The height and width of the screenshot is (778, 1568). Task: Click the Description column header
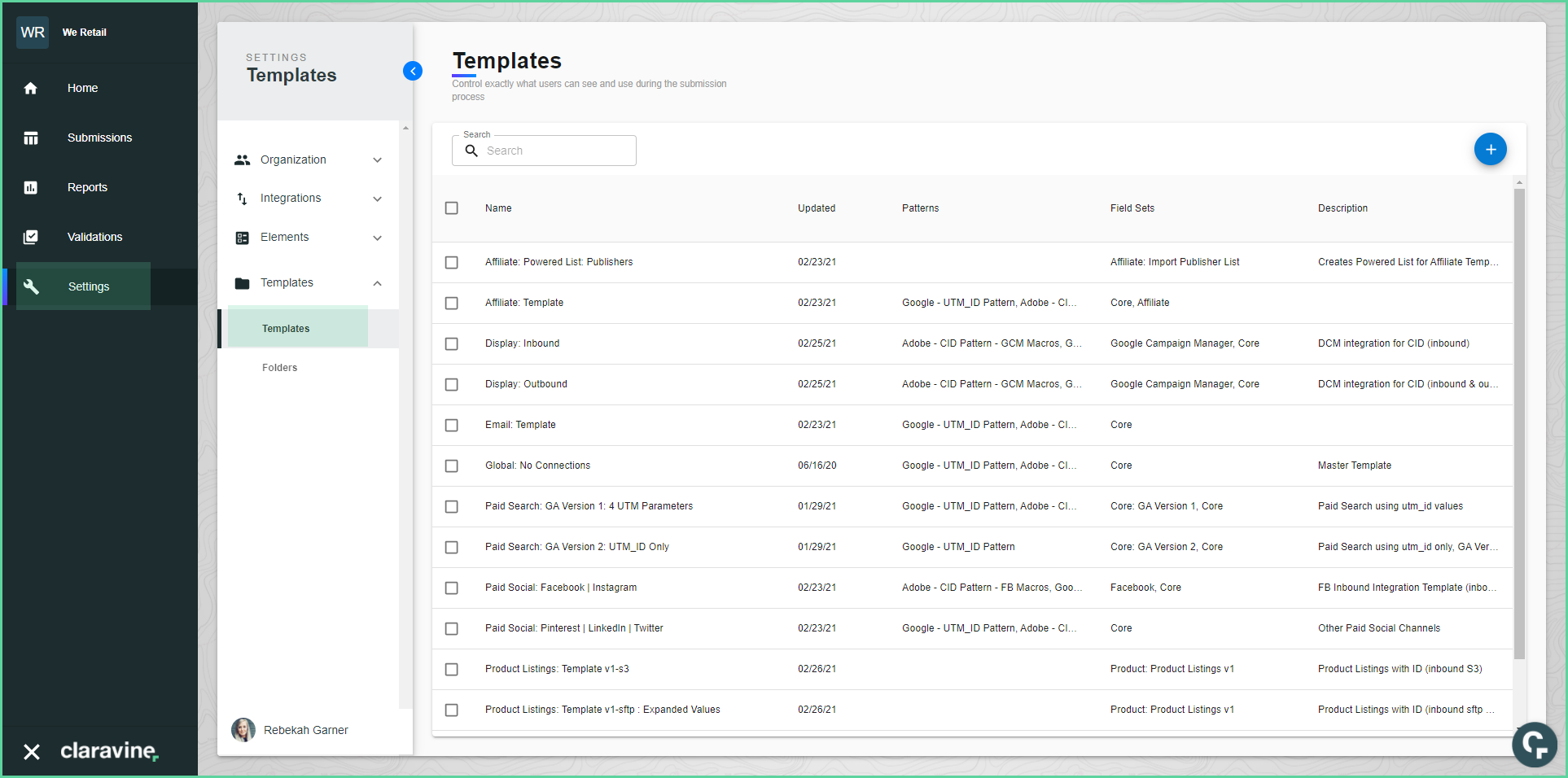point(1342,208)
